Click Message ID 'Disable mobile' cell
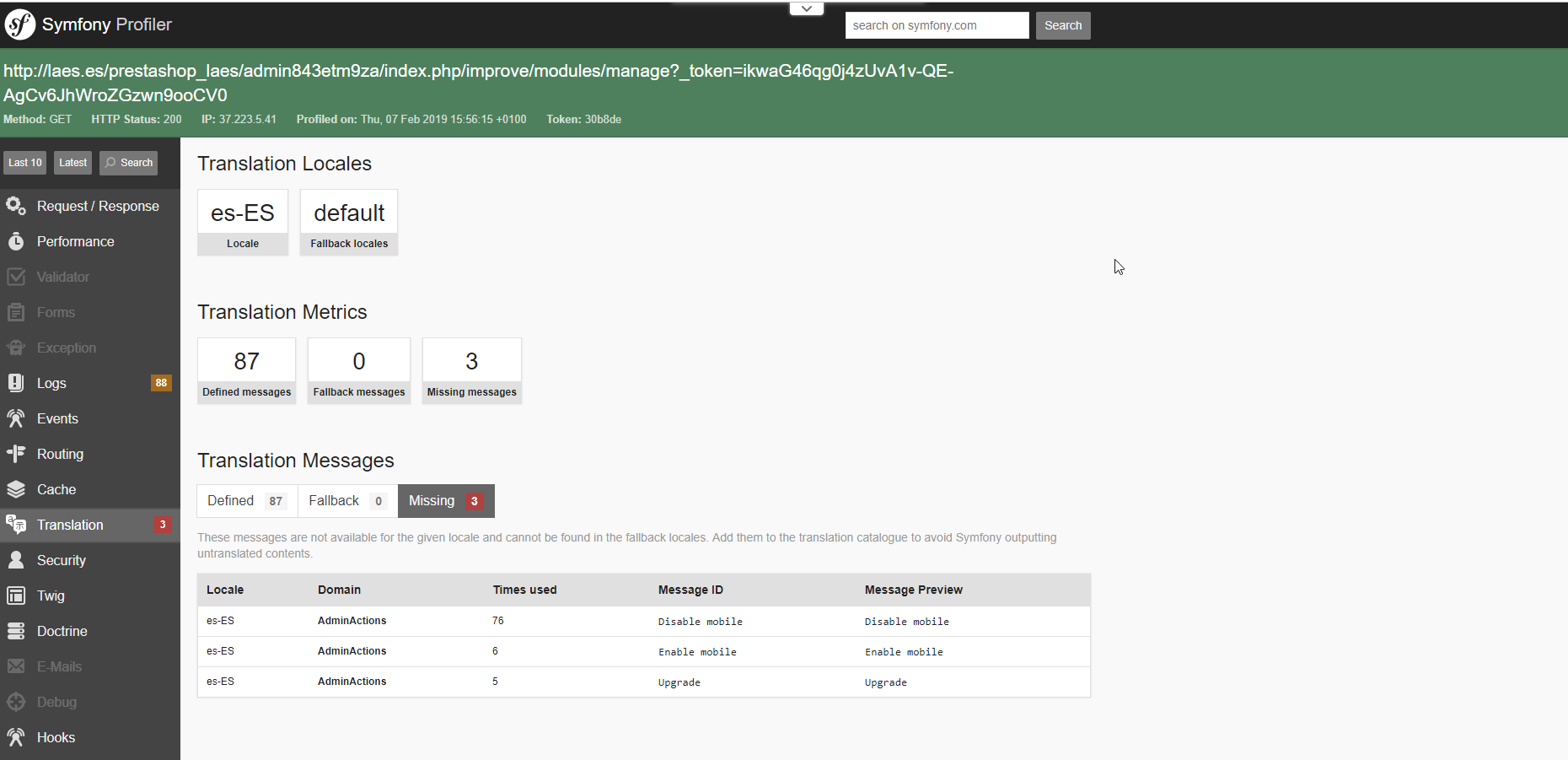Viewport: 1568px width, 760px height. pyautogui.click(x=700, y=622)
